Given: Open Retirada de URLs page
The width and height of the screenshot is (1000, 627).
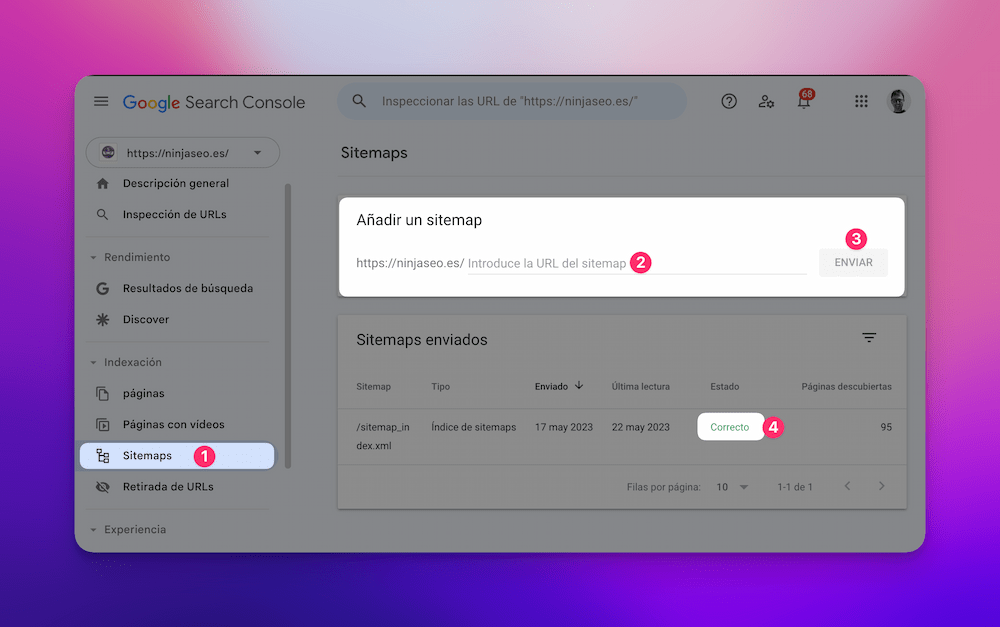Looking at the screenshot, I should click(167, 487).
